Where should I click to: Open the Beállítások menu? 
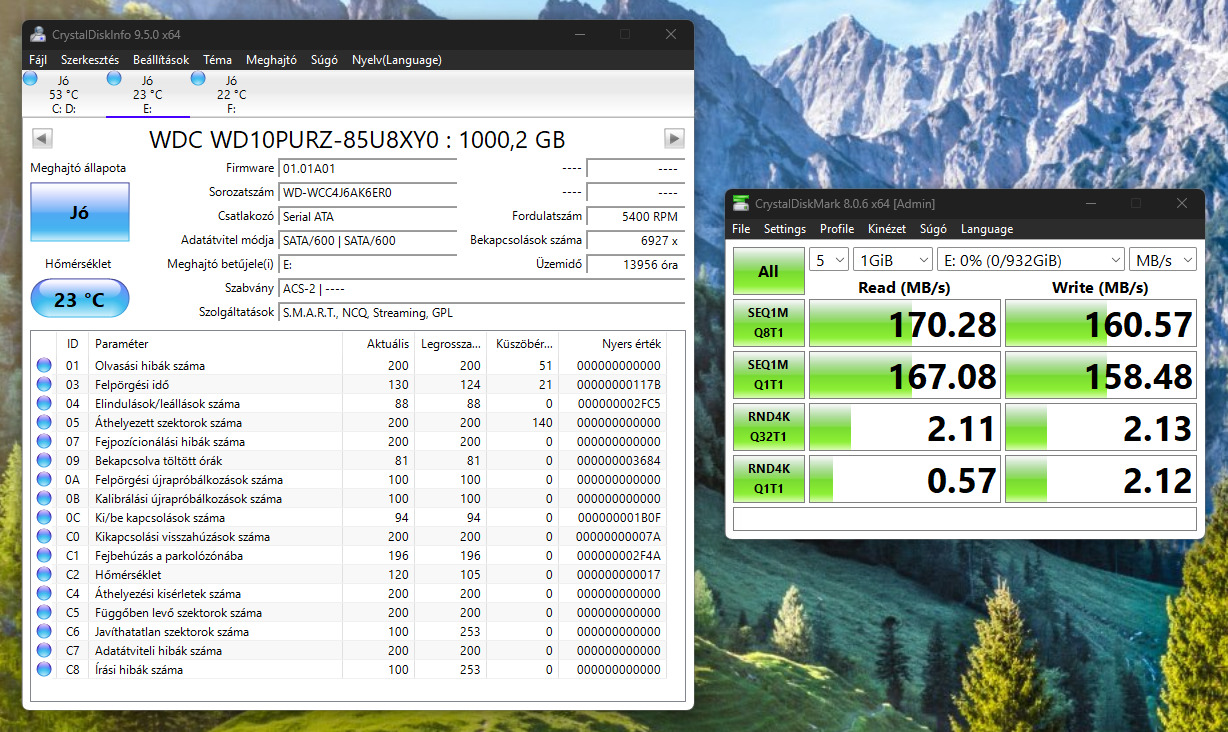coord(161,60)
